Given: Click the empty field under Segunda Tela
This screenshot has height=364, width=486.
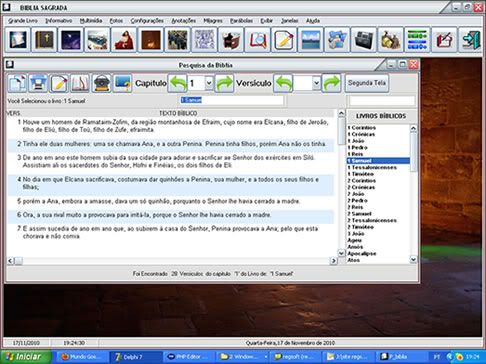Looking at the screenshot, I should point(382,100).
